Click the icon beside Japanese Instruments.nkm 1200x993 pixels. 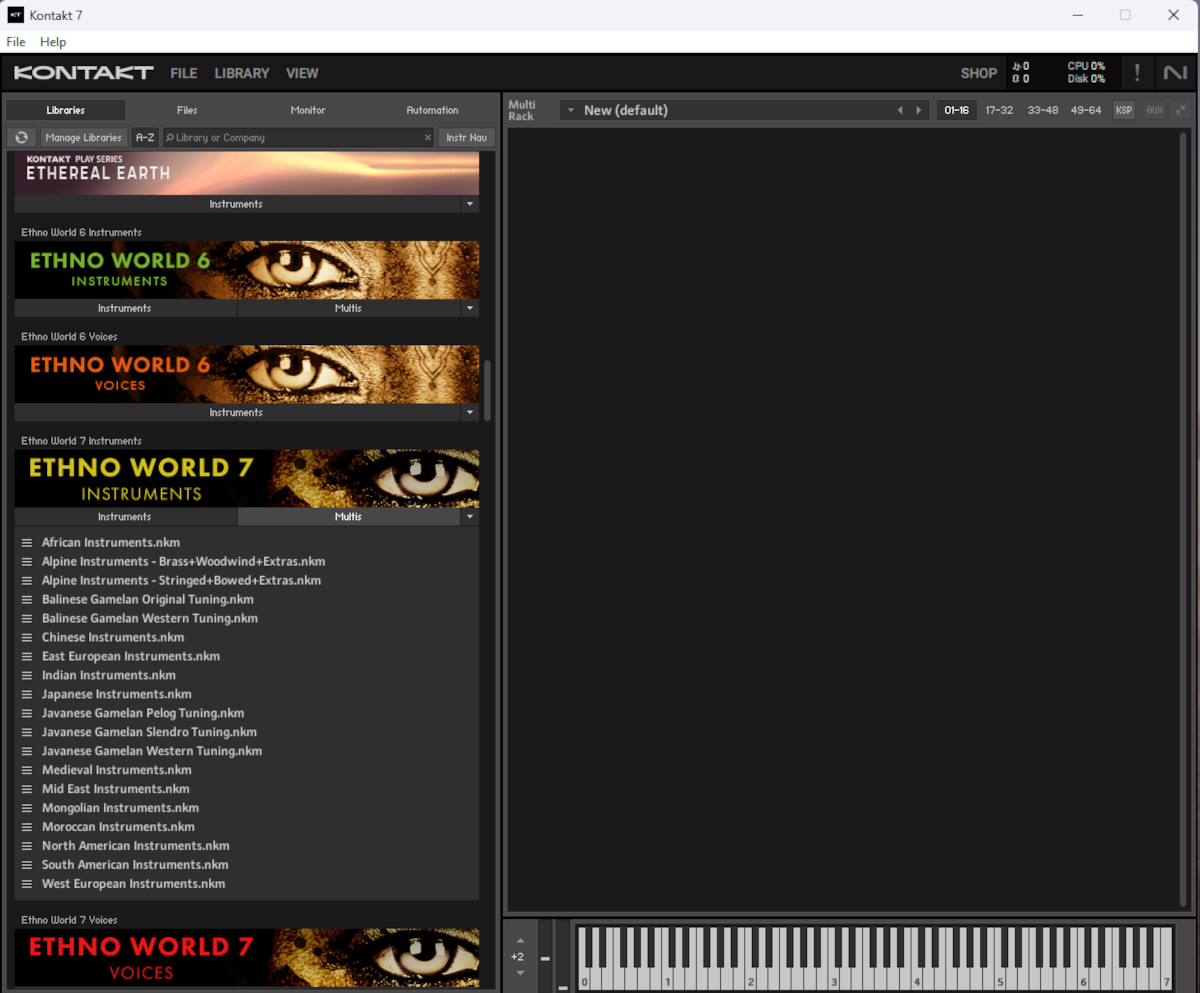(28, 695)
